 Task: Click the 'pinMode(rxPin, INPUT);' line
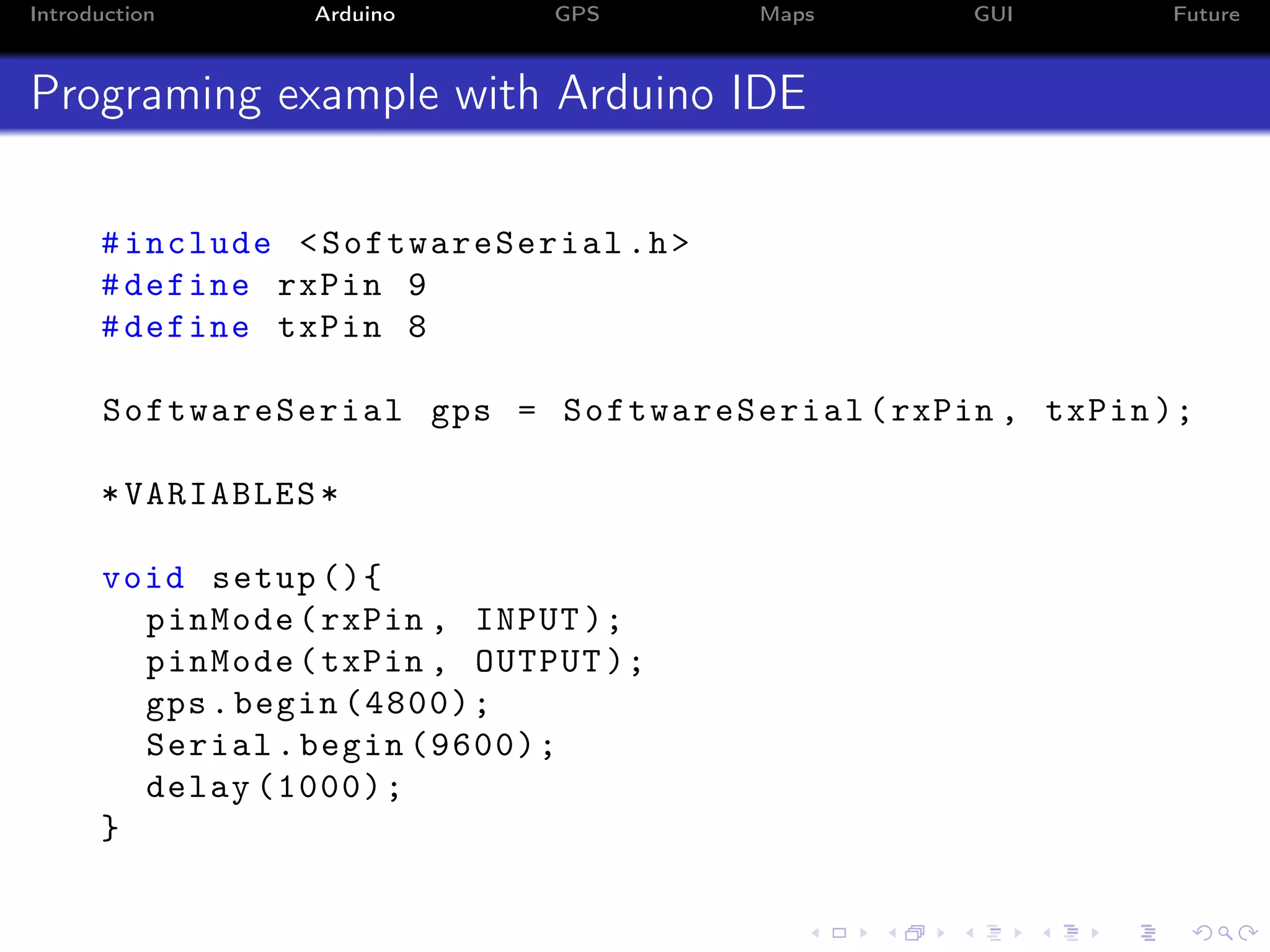tap(383, 620)
